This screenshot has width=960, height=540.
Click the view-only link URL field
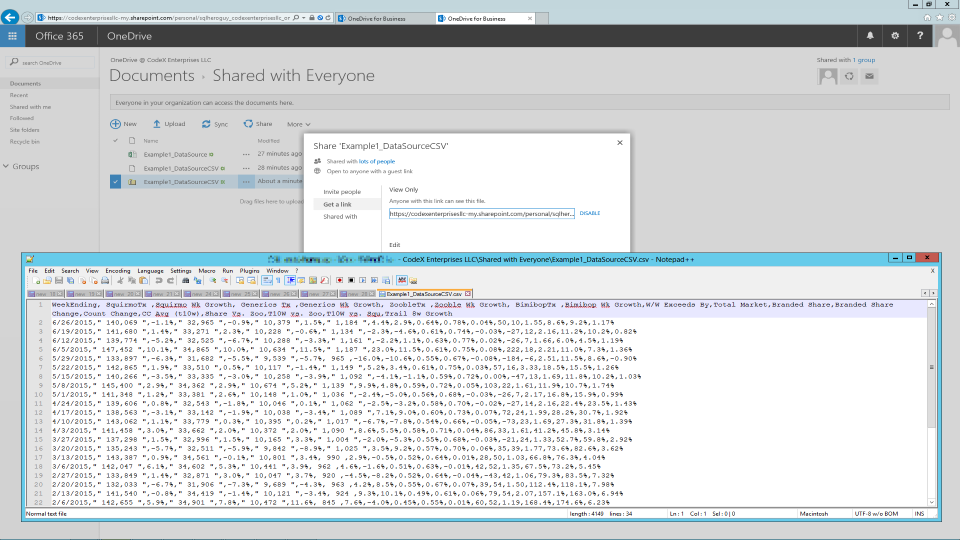[482, 214]
